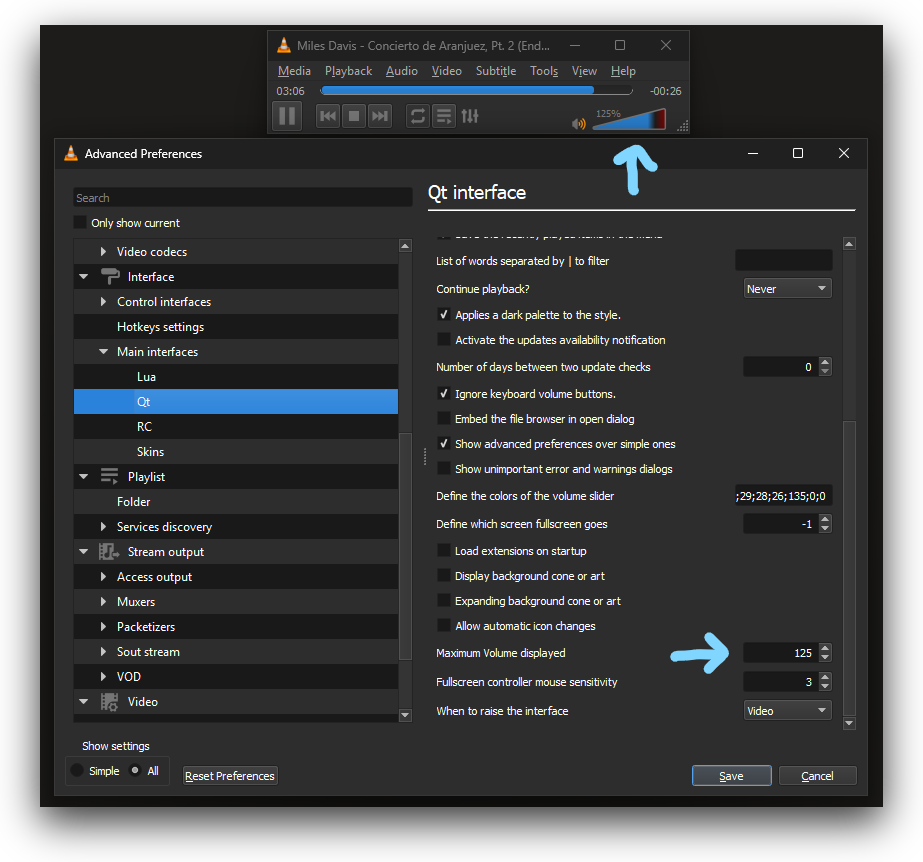The height and width of the screenshot is (862, 923).
Task: Click the previous track button in VLC player
Action: [x=328, y=116]
